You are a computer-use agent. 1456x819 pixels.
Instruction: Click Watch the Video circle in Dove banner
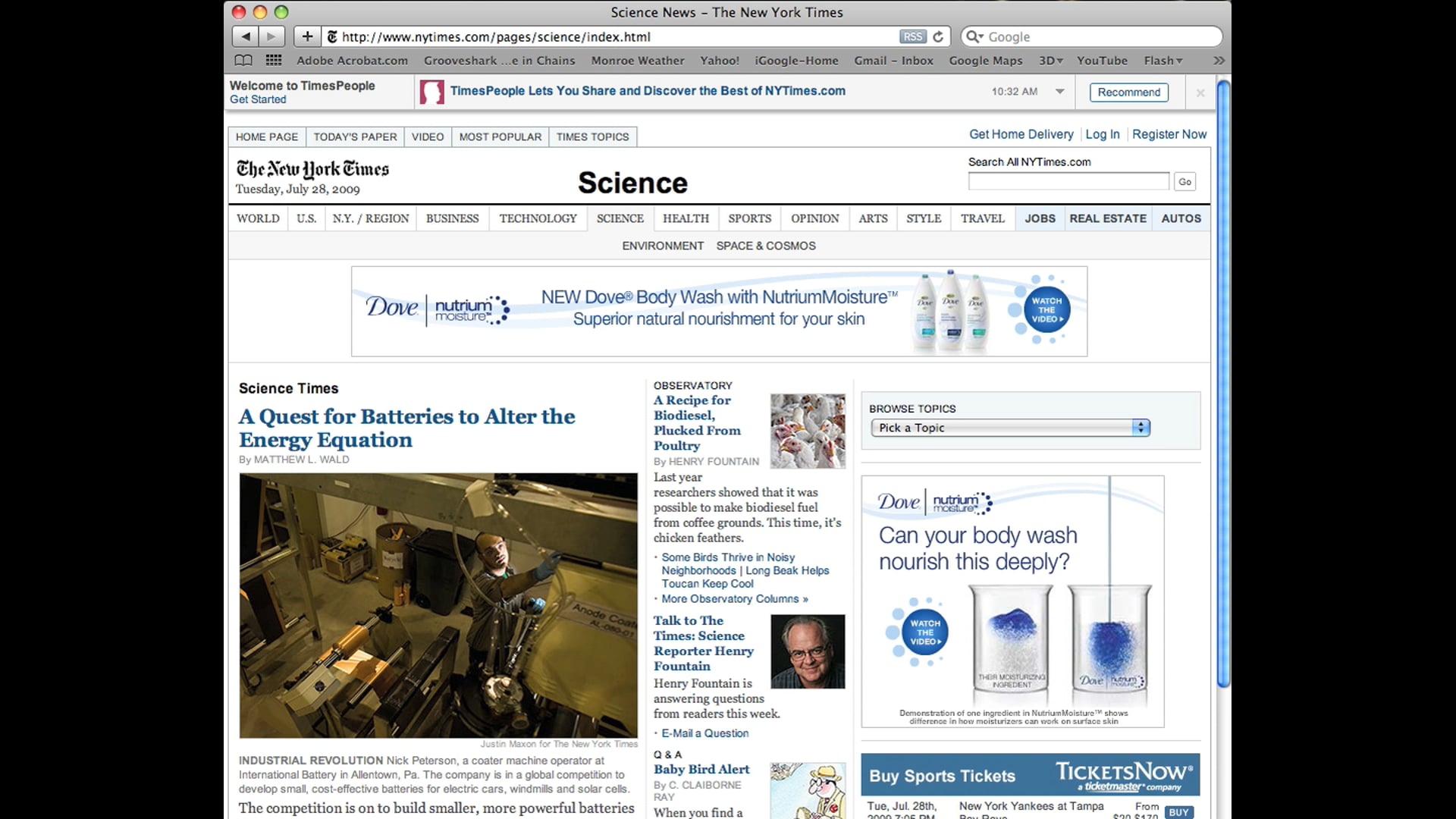coord(1046,309)
